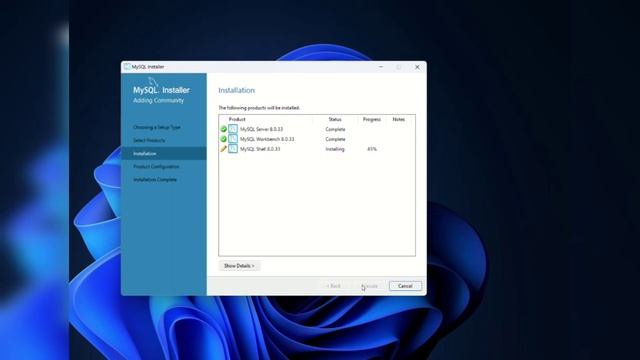This screenshot has height=360, width=640.
Task: Click the Back button
Action: 333,286
